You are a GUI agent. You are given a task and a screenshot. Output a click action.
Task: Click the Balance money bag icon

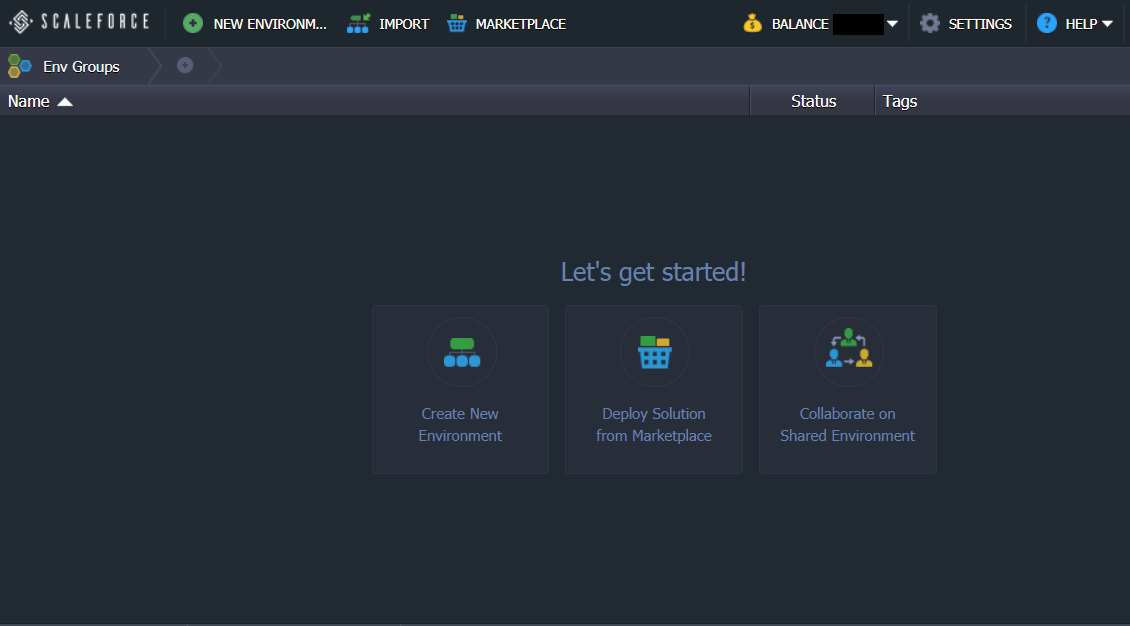753,24
